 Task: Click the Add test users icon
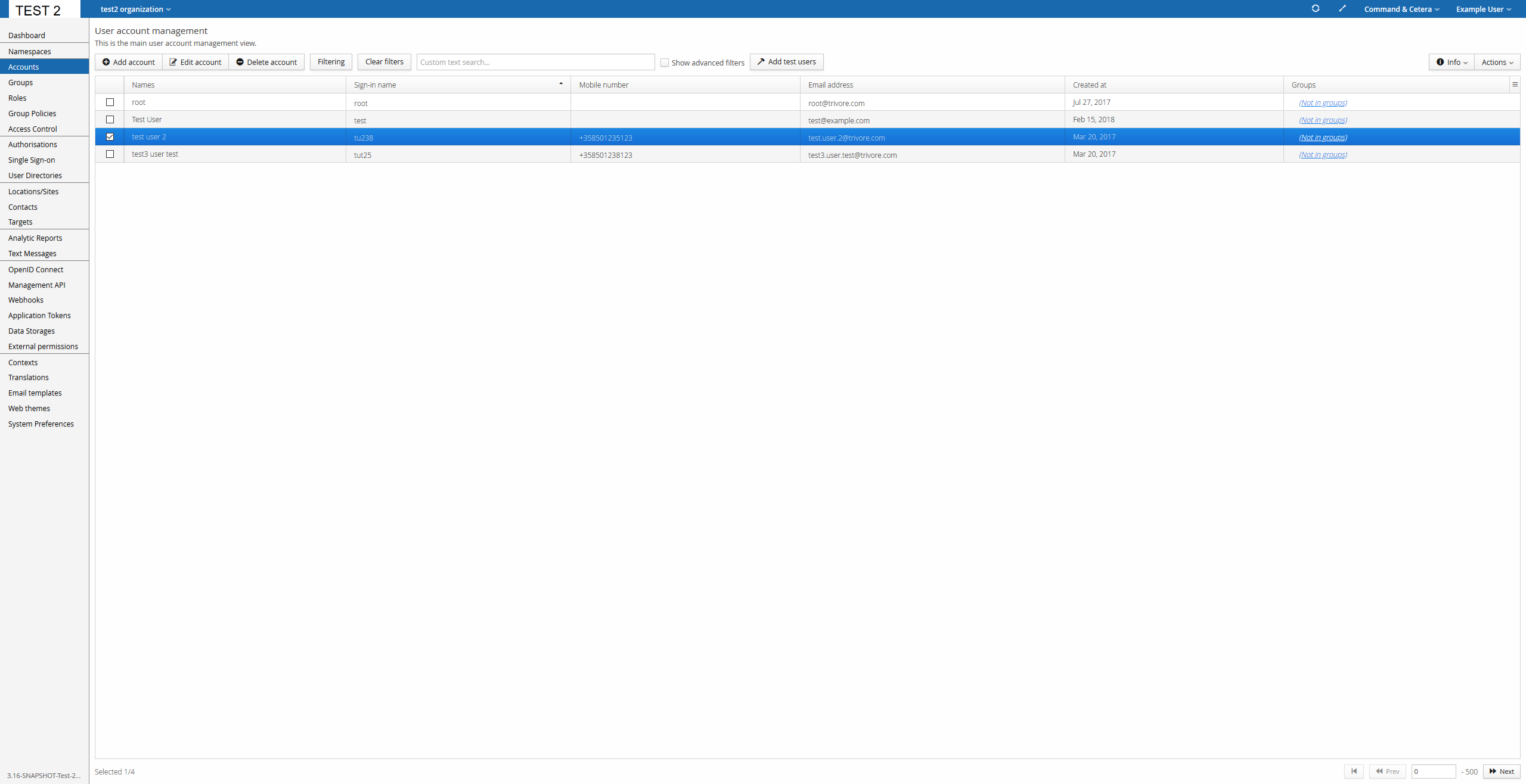tap(761, 61)
